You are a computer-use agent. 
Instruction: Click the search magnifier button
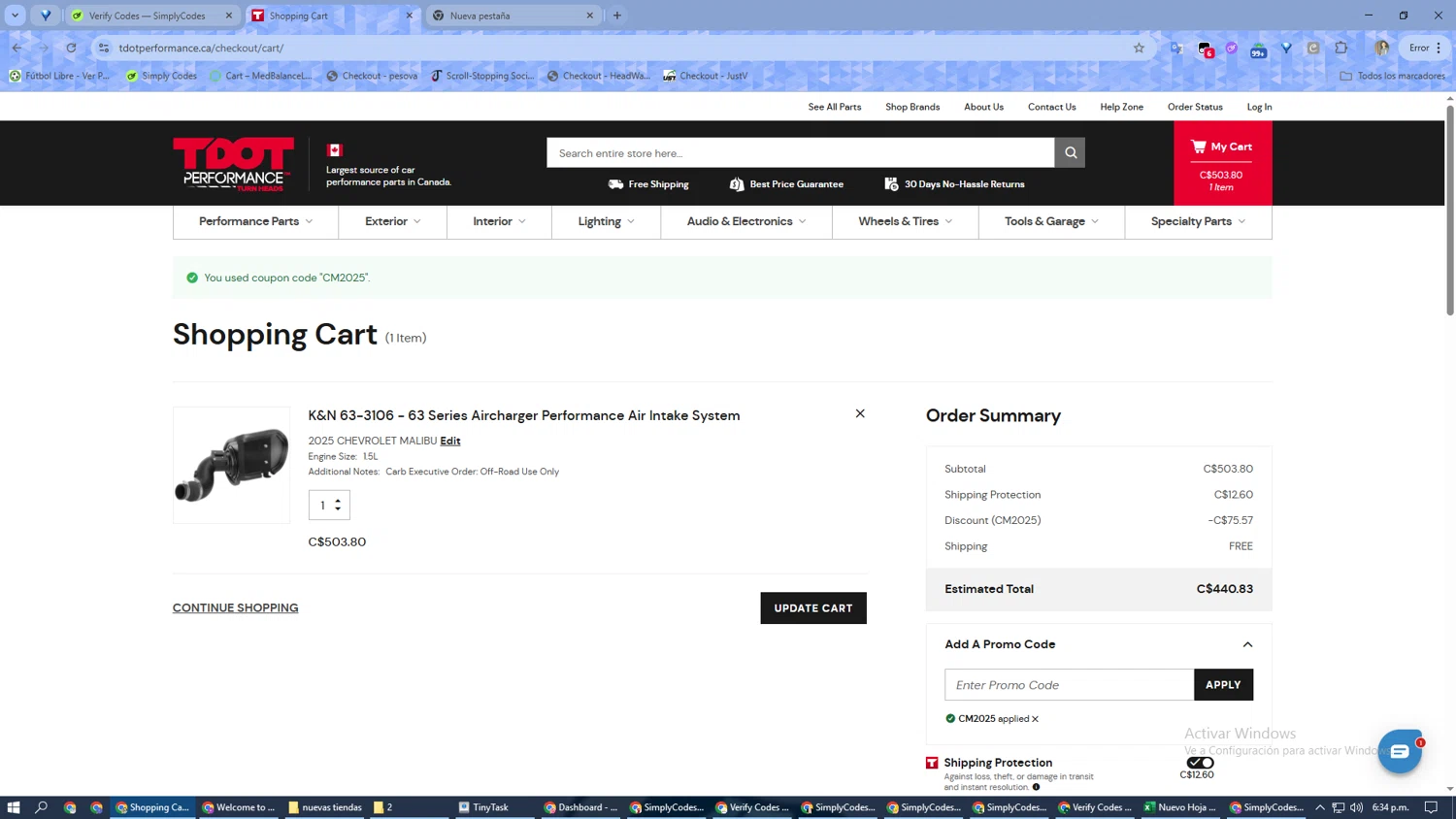(x=1070, y=152)
